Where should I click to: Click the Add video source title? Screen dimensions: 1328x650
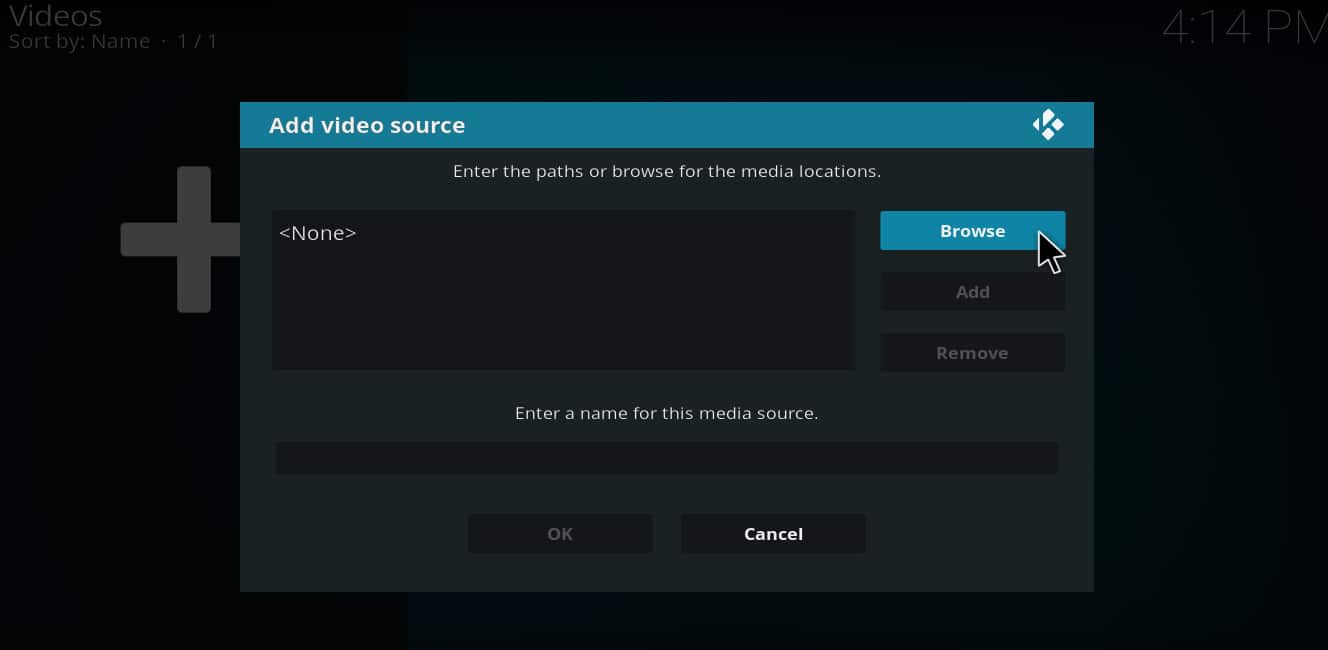click(367, 125)
